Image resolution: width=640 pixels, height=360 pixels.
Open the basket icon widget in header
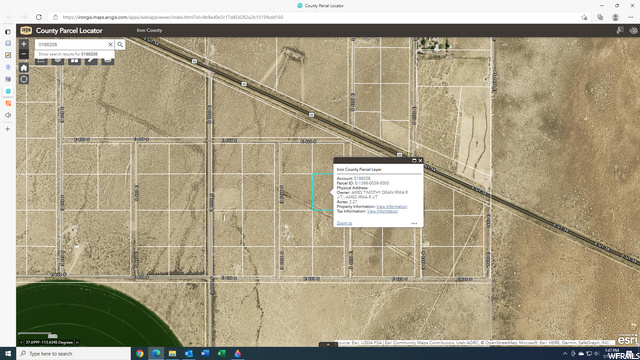(x=633, y=31)
